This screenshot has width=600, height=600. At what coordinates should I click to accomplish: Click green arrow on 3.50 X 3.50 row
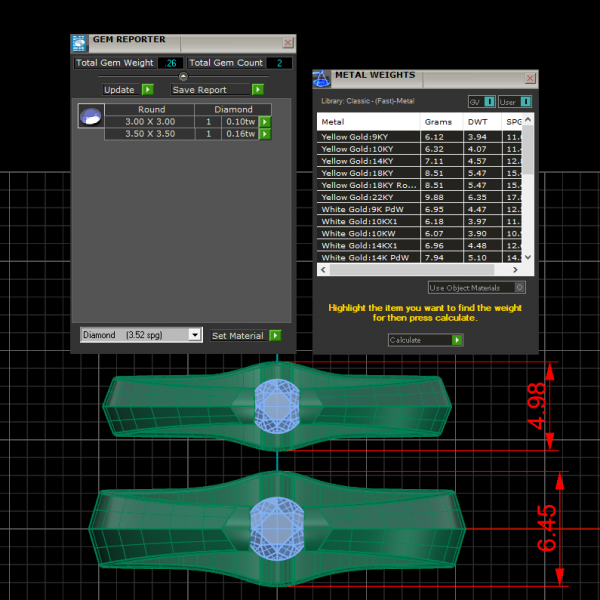click(265, 133)
